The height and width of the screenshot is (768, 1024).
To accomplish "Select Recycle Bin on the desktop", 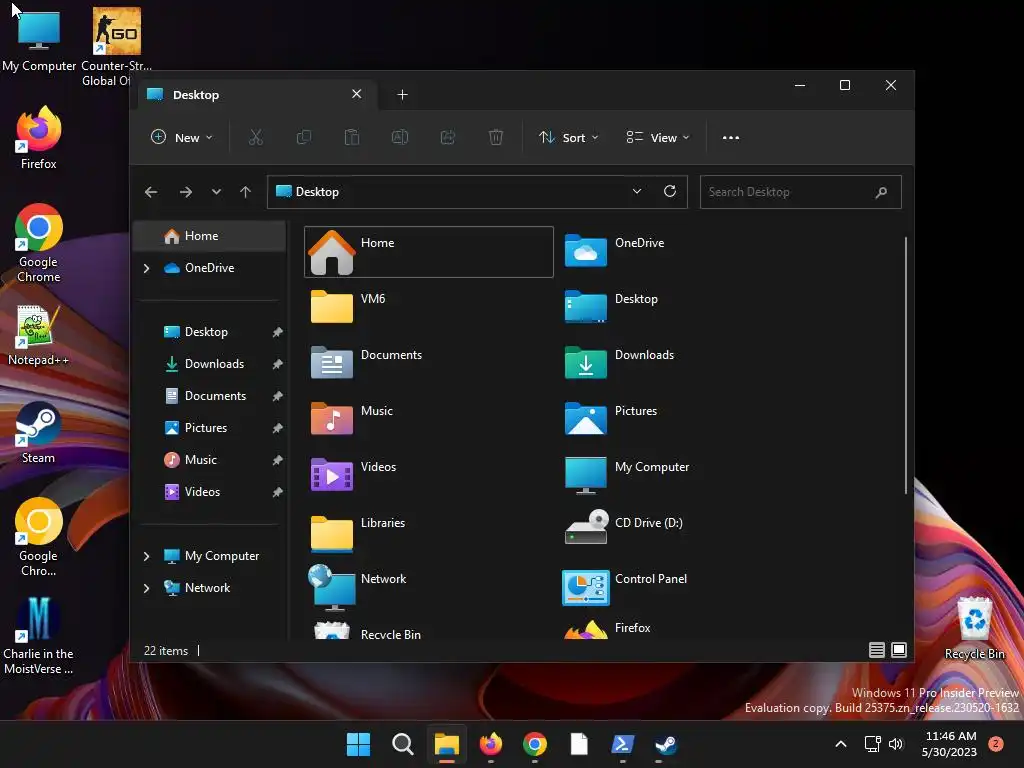I will click(974, 628).
